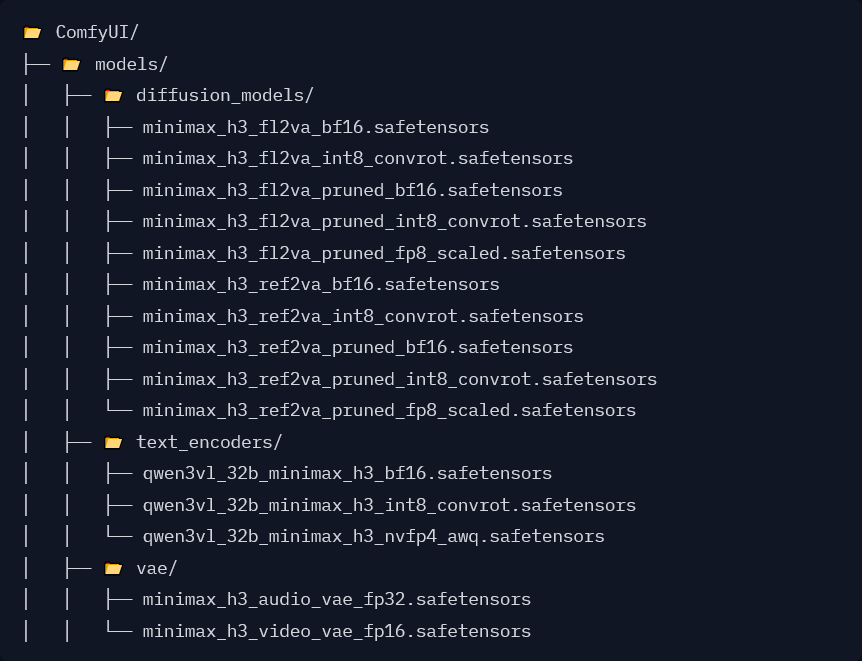Select the models/ directory name
Image resolution: width=862 pixels, height=661 pixels.
click(x=131, y=64)
